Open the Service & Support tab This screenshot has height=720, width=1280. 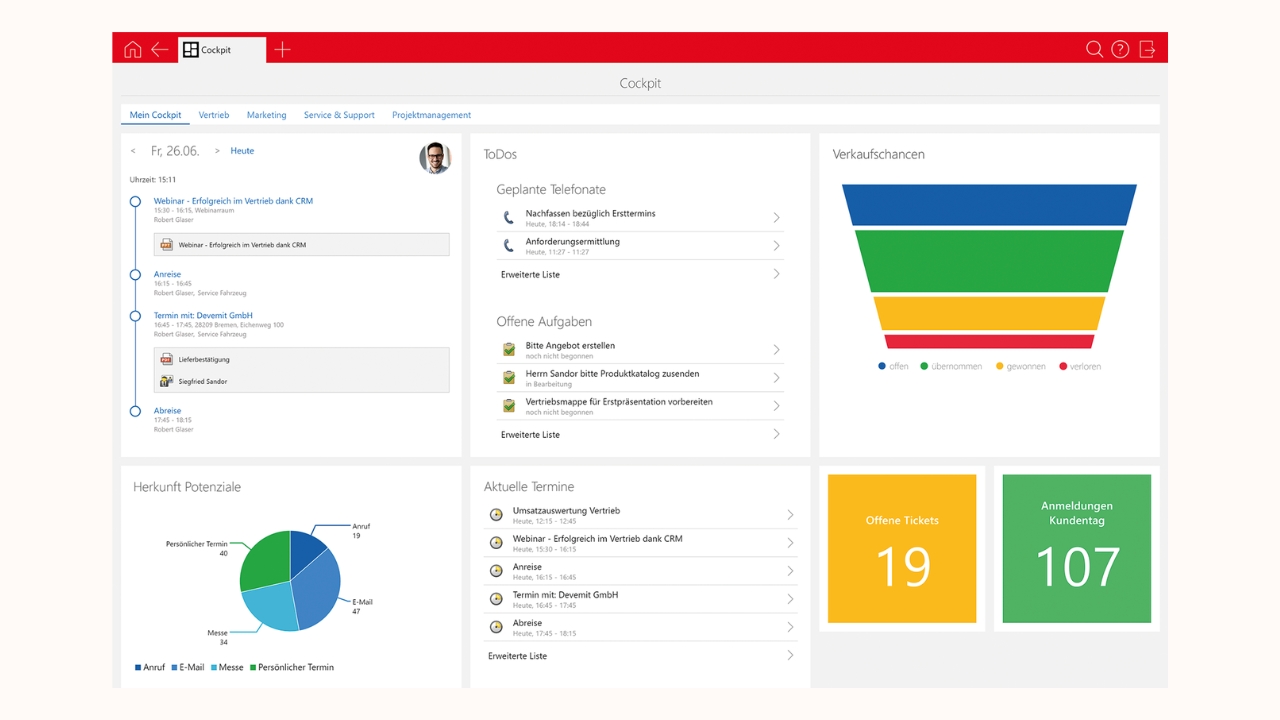point(339,115)
